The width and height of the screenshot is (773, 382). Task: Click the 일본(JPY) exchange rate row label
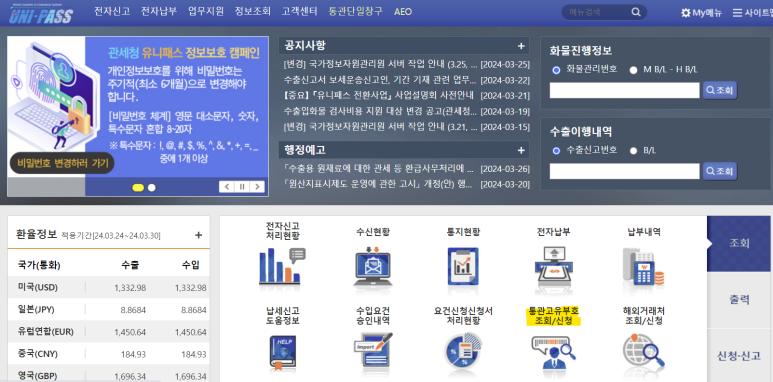click(x=36, y=310)
